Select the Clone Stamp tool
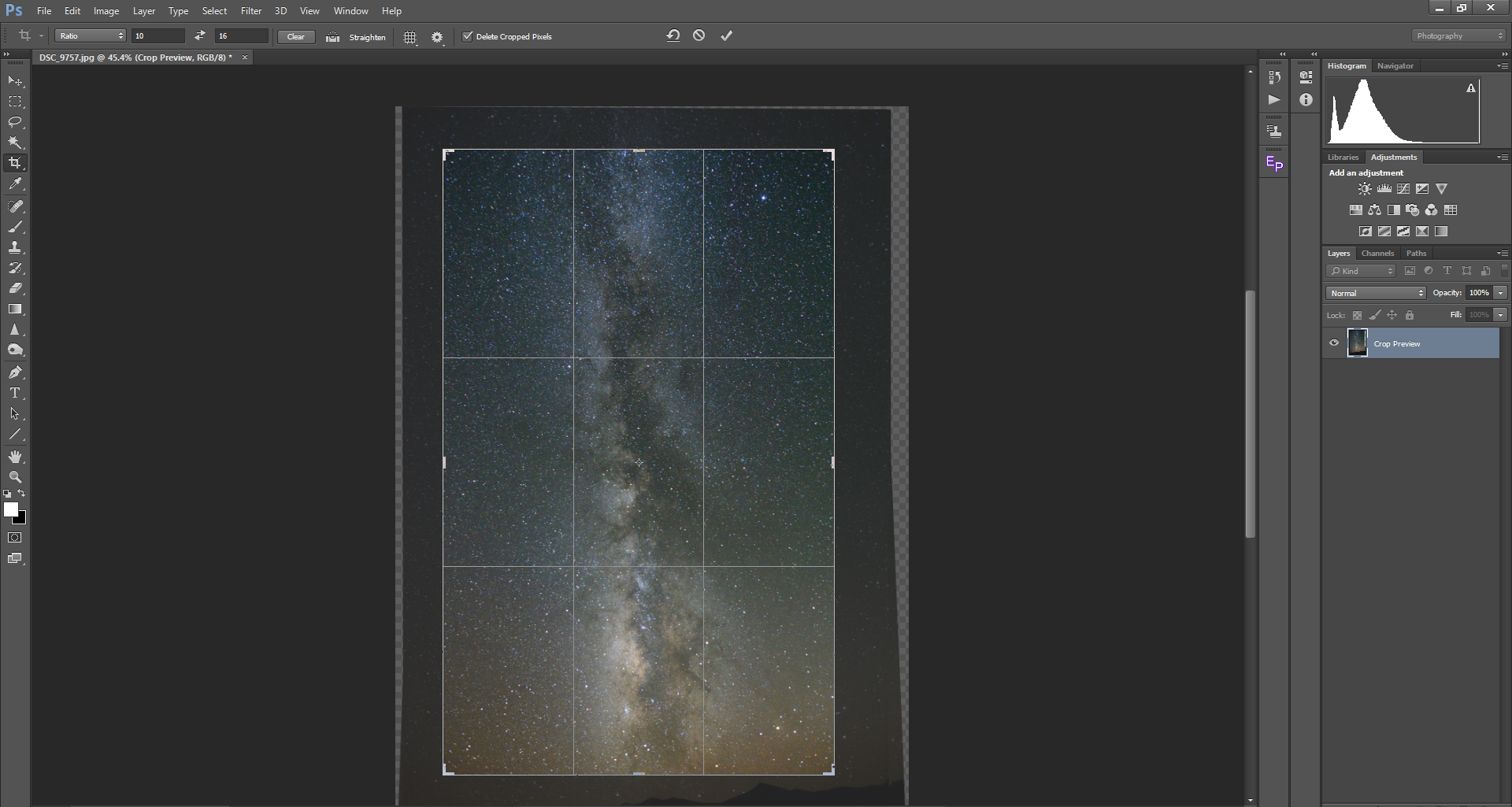The height and width of the screenshot is (807, 1512). tap(15, 247)
